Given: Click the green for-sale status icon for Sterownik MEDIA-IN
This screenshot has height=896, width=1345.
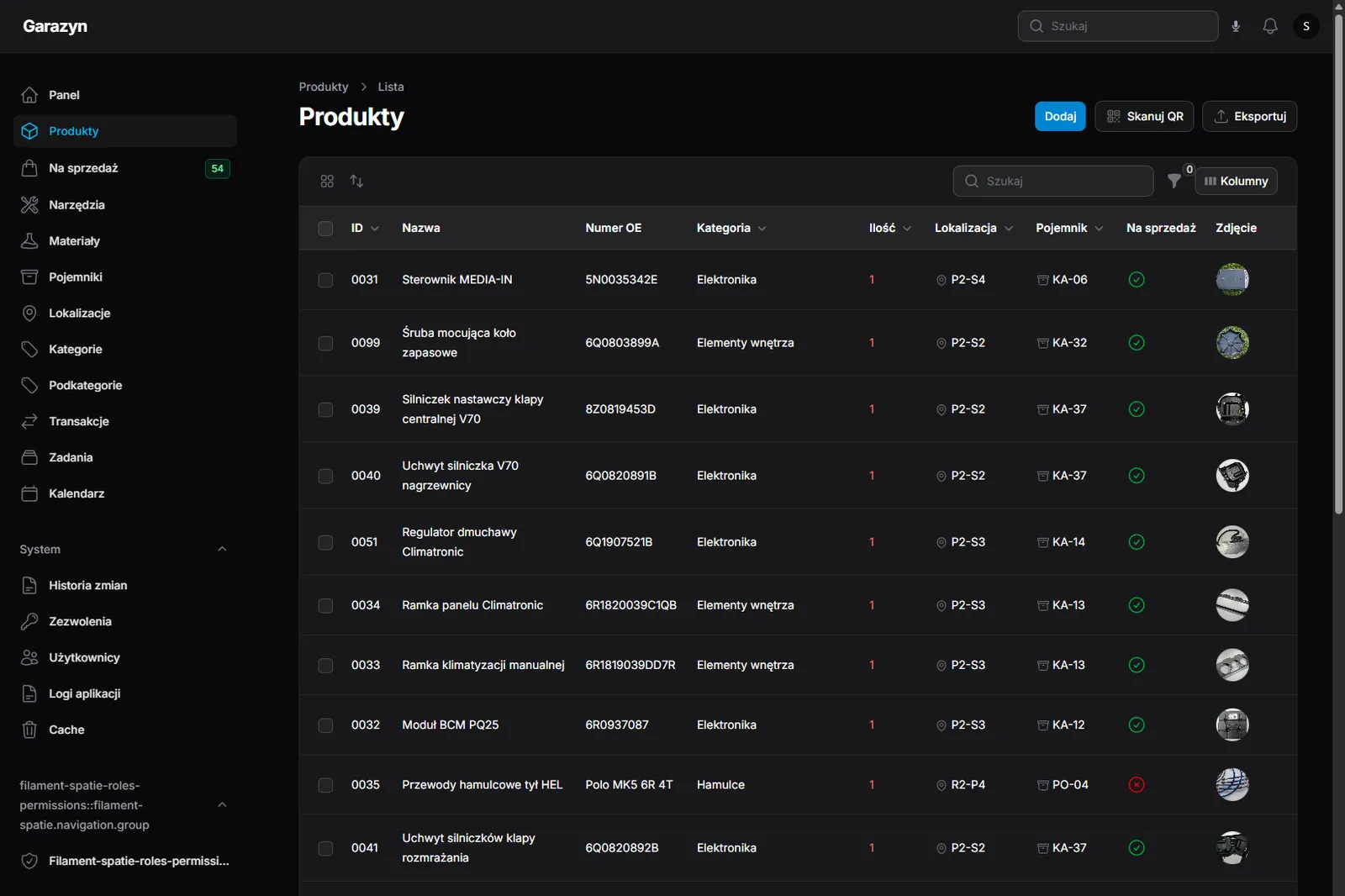Looking at the screenshot, I should pos(1137,280).
